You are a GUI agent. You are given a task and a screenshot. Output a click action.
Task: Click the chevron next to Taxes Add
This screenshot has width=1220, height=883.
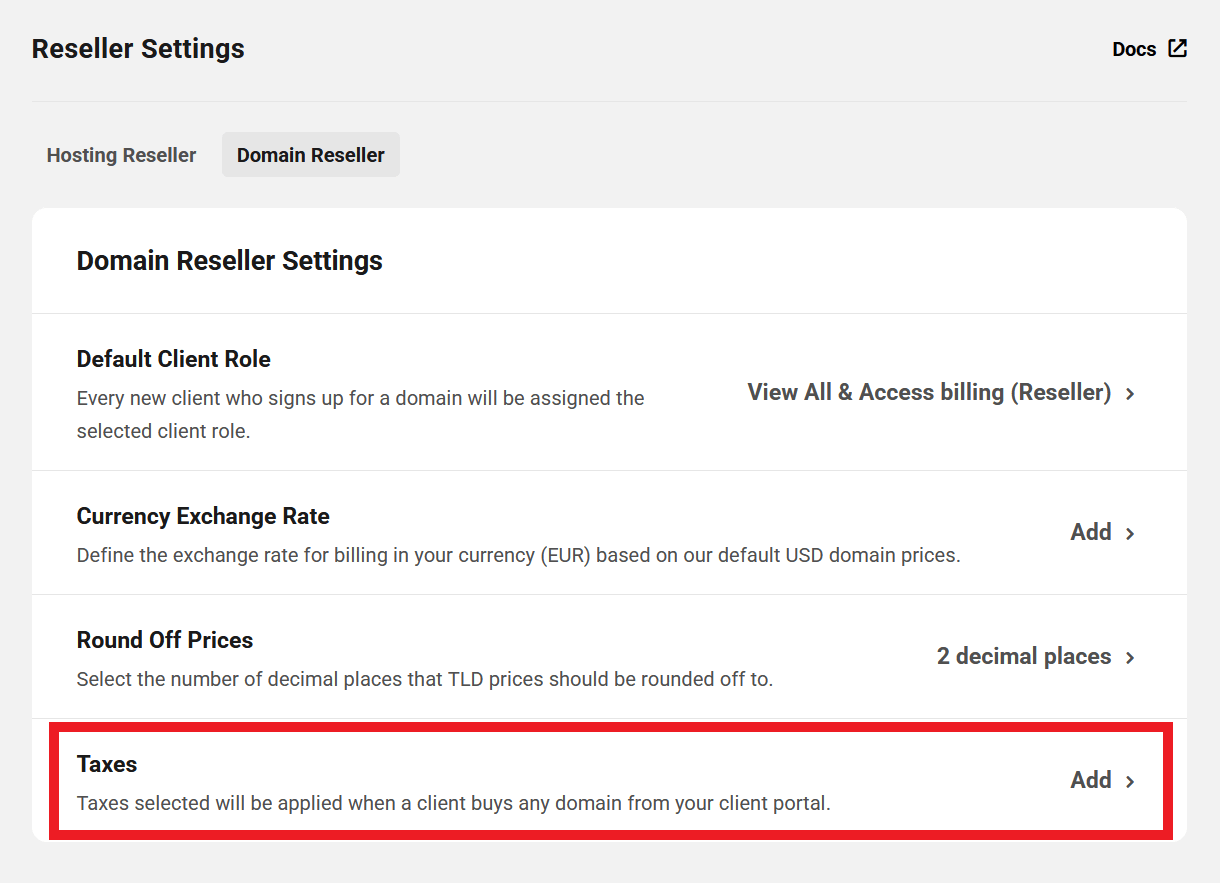(1130, 782)
